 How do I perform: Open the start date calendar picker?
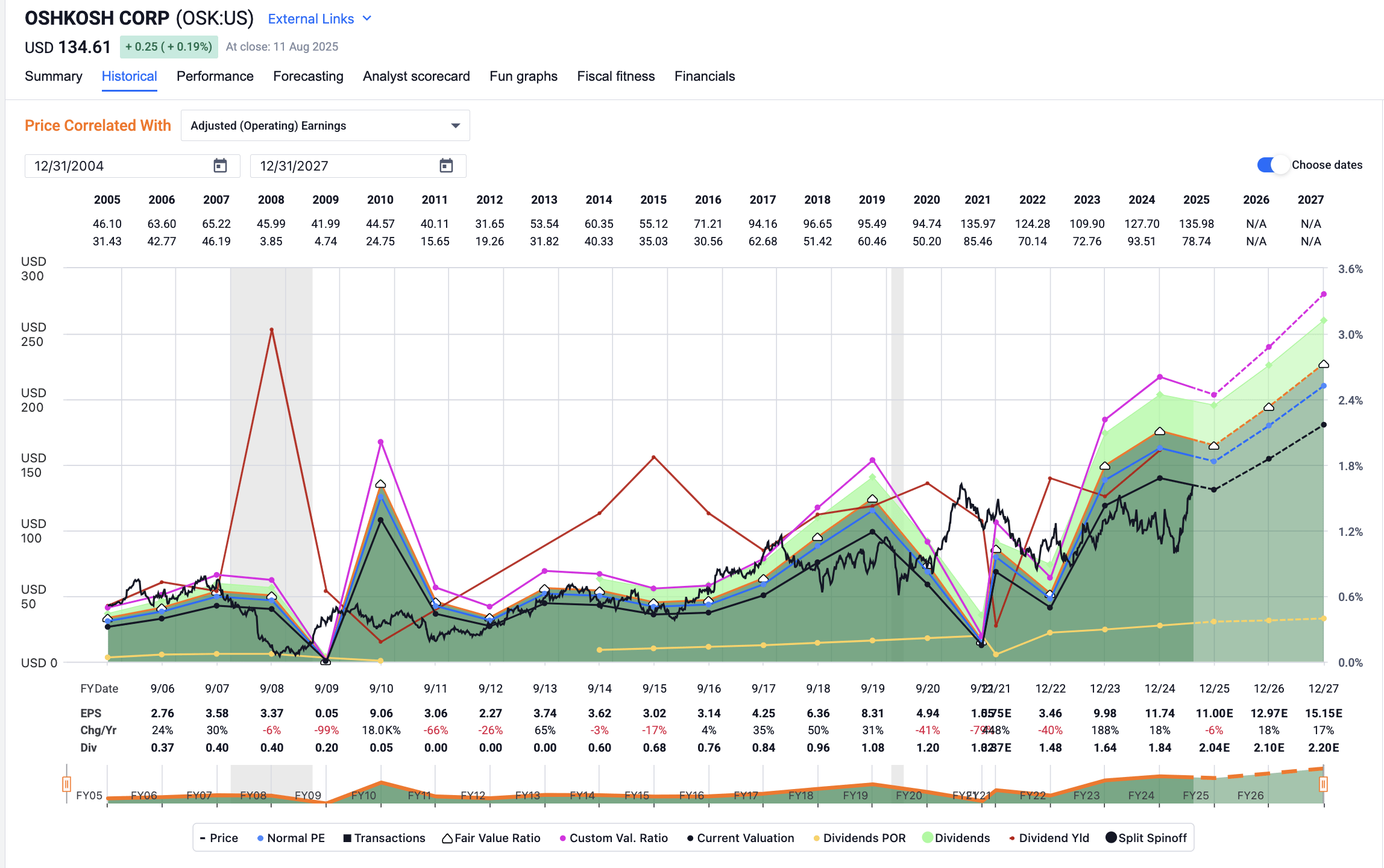coord(221,166)
